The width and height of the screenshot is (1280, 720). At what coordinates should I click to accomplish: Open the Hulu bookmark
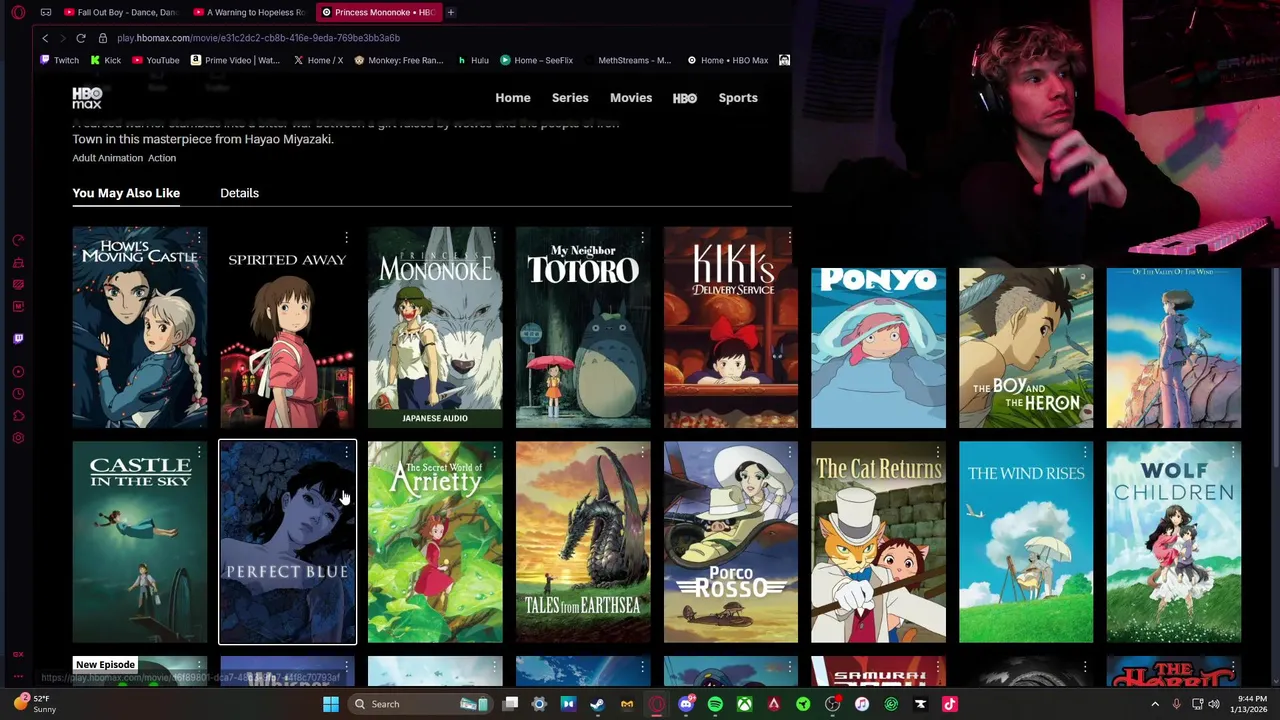[x=473, y=60]
